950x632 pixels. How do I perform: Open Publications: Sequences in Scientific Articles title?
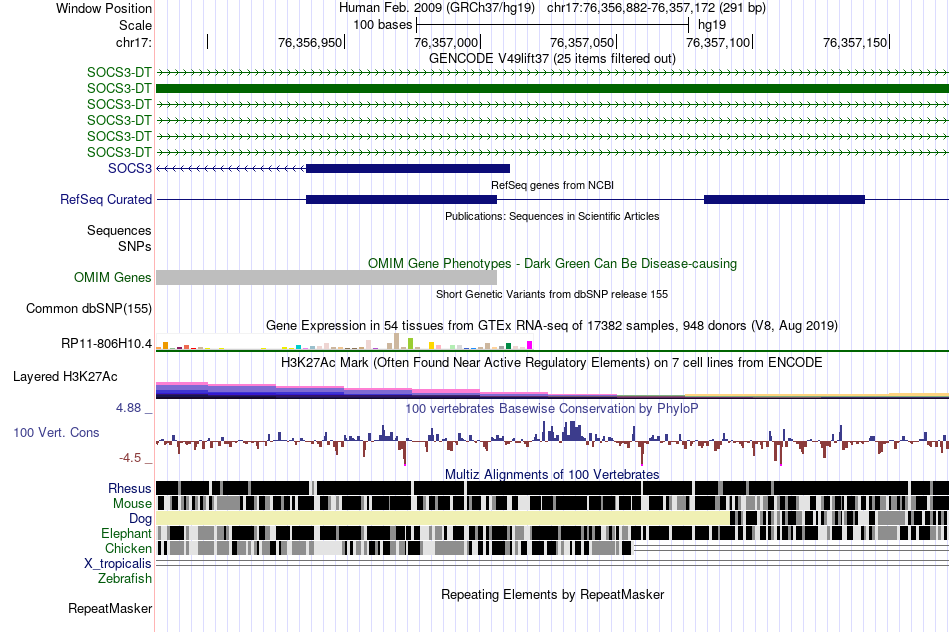552,216
